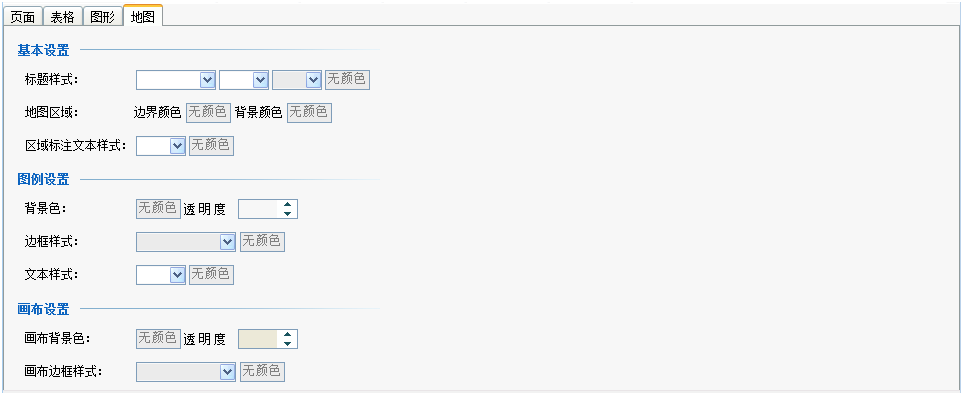Set 区域标注文本样式 color swatch
The image size is (963, 395).
pyautogui.click(x=211, y=146)
